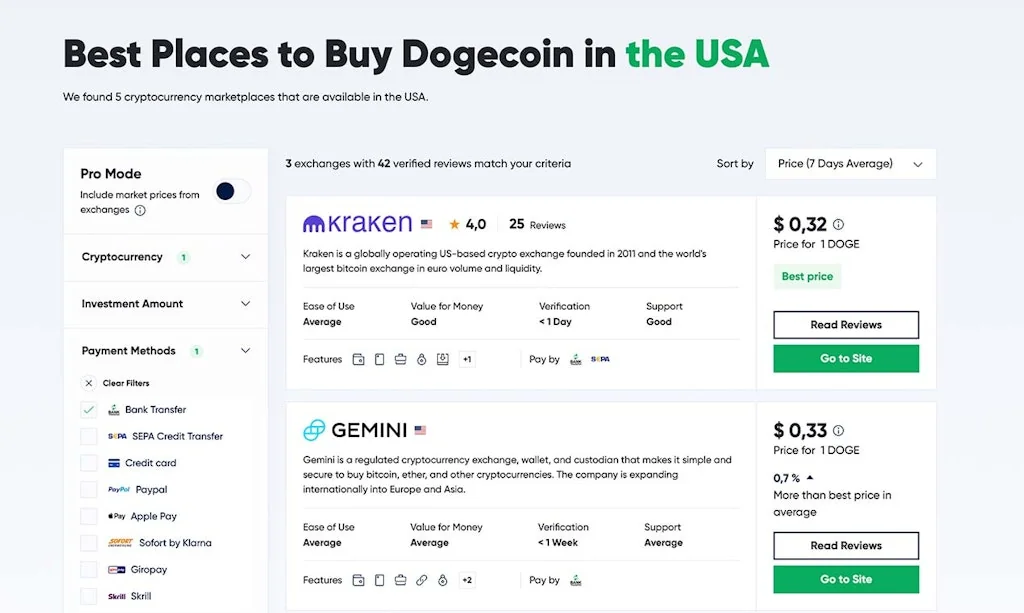Click the wallet feature icon for Kraken
The width and height of the screenshot is (1024, 613).
pos(359,359)
